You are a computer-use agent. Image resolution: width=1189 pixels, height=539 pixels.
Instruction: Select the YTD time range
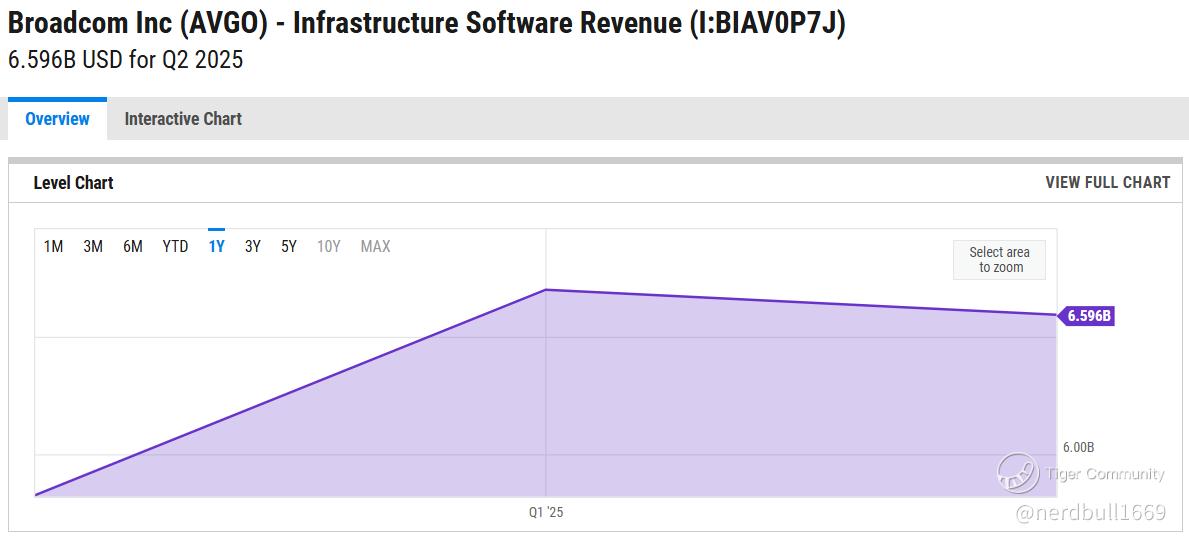pos(175,246)
